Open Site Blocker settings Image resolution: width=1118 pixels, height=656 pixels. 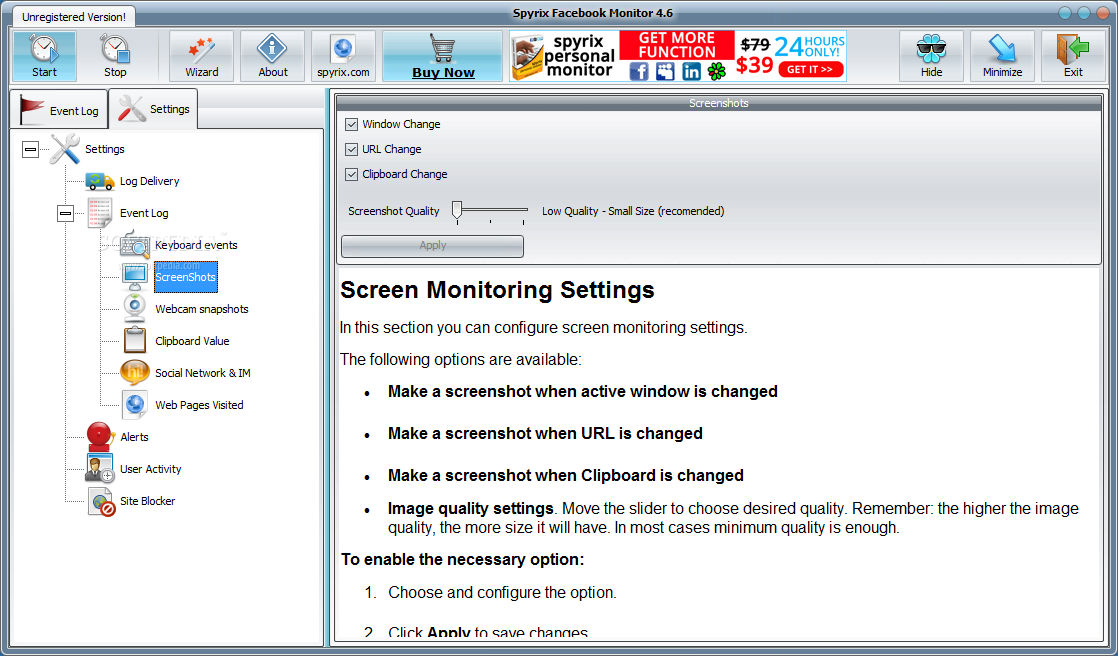148,501
